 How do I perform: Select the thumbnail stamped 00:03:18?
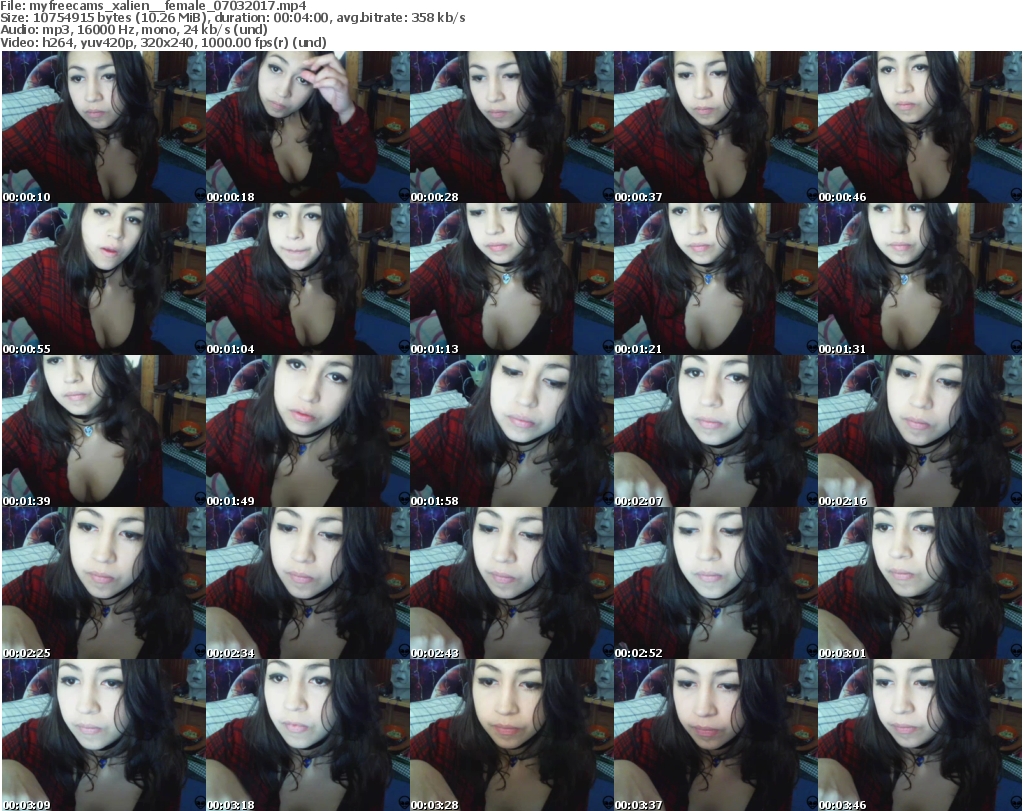[308, 735]
